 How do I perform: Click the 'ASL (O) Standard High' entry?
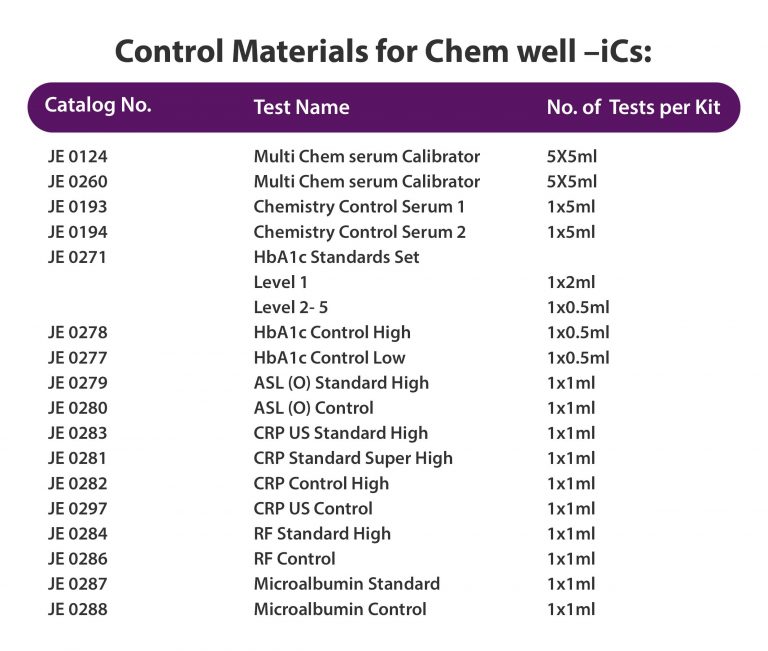coord(341,383)
